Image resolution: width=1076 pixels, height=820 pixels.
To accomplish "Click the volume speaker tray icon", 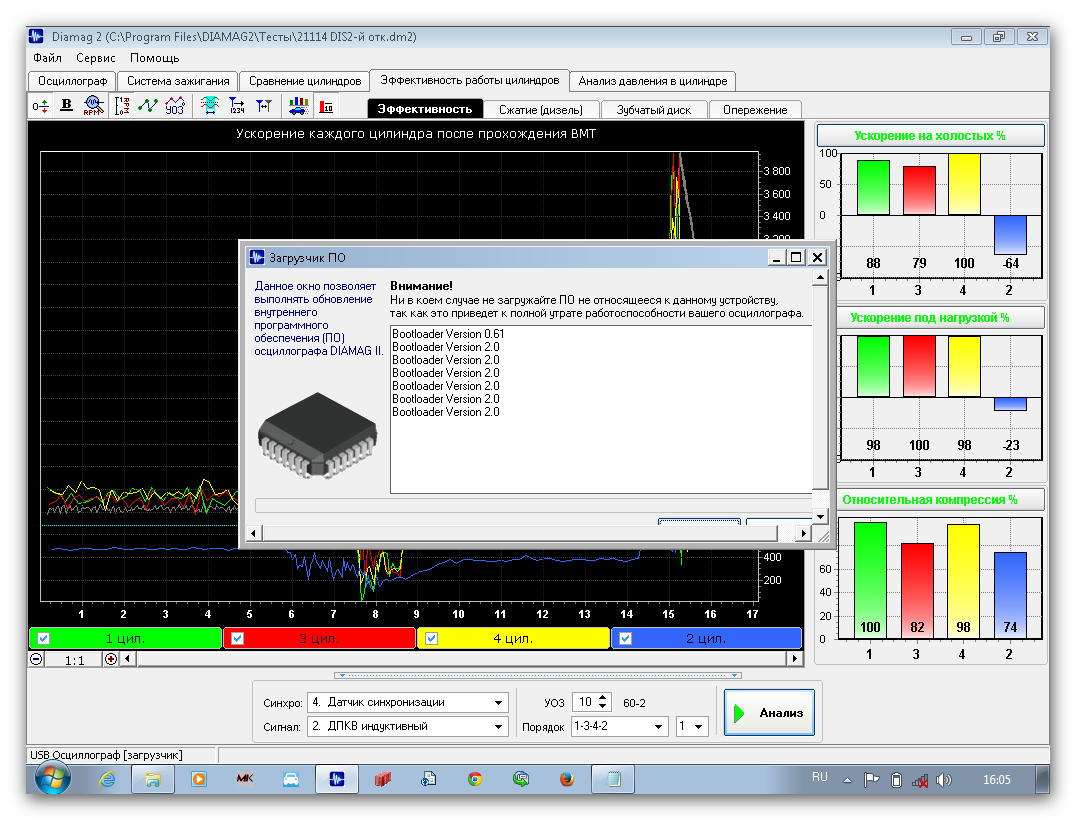I will (944, 780).
